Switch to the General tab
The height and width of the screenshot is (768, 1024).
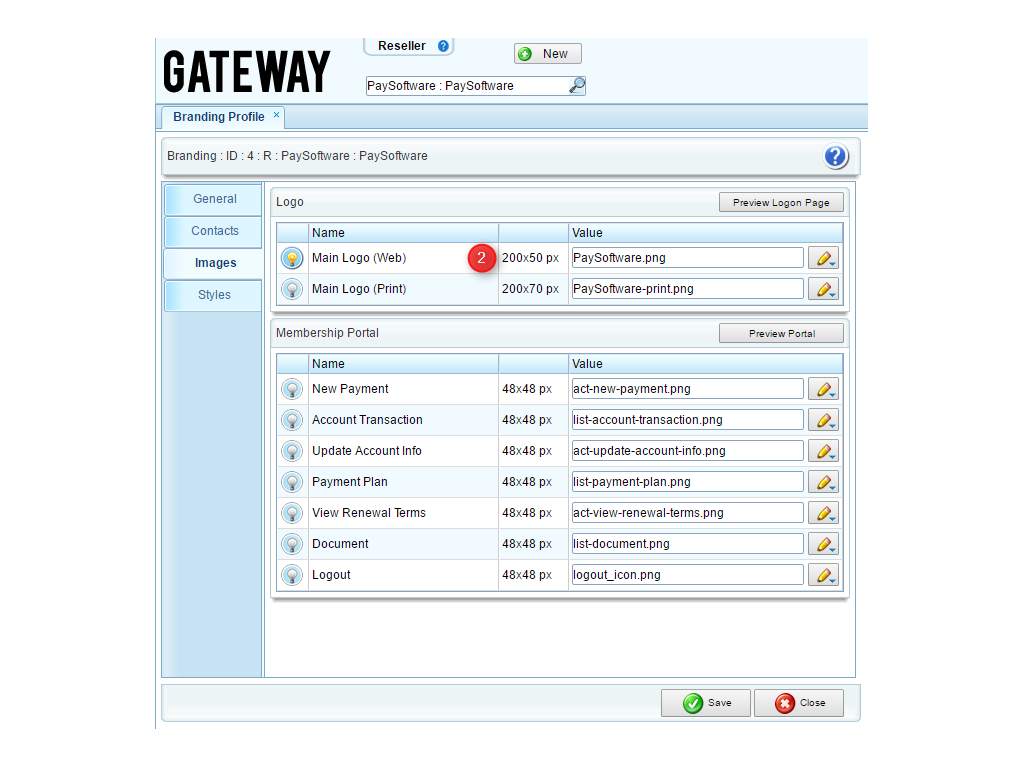(x=214, y=199)
